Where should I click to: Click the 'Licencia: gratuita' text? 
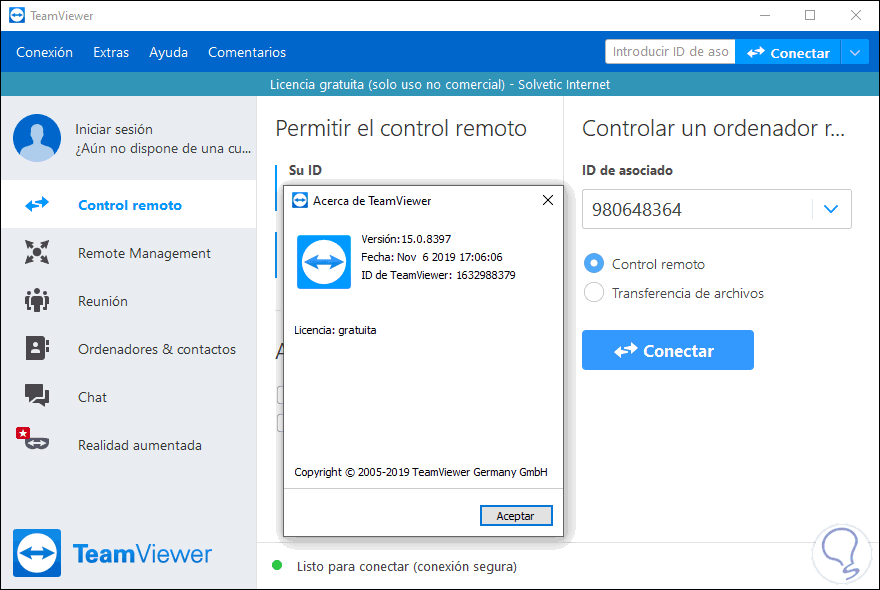coord(335,330)
